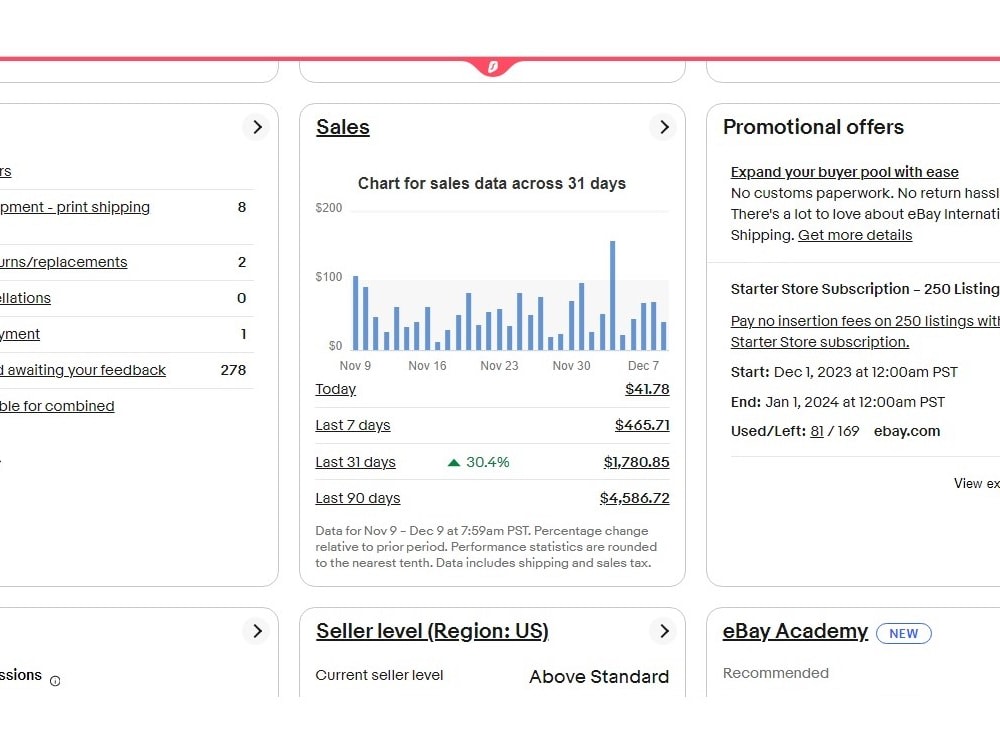Click the 81 used listings link
This screenshot has height=750, width=1000.
click(816, 431)
